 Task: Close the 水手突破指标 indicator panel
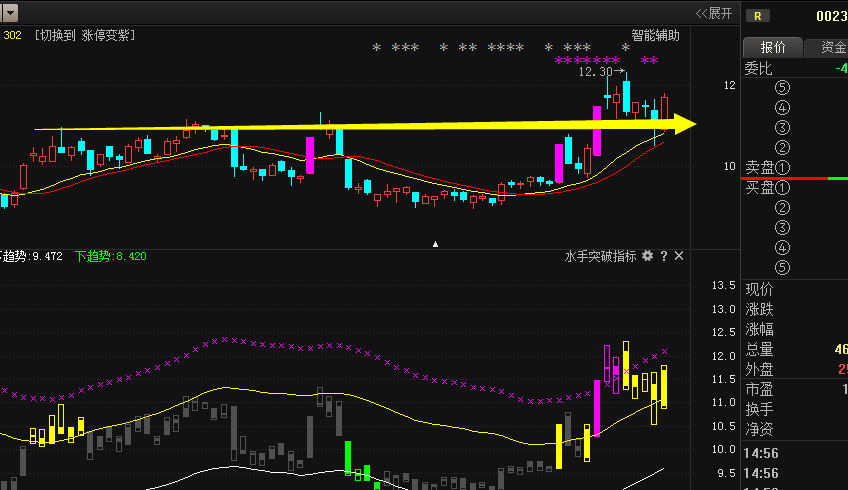[679, 256]
